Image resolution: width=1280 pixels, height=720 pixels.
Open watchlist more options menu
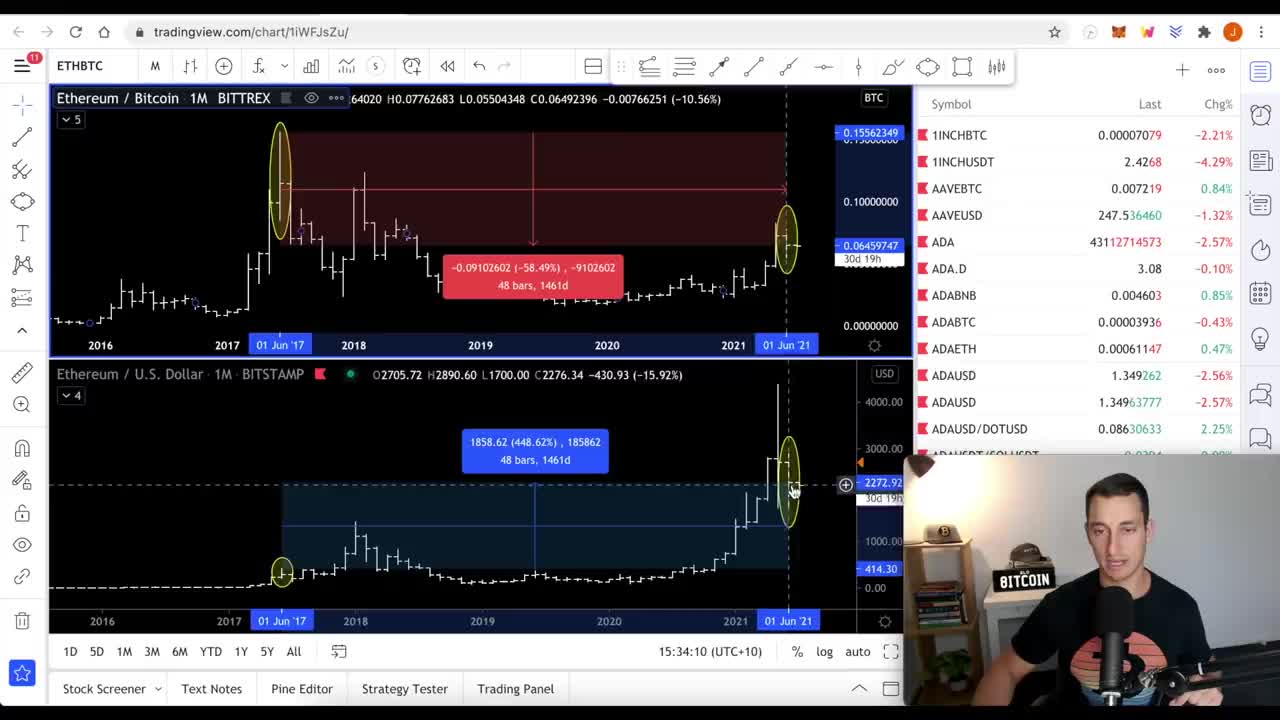tap(1216, 70)
